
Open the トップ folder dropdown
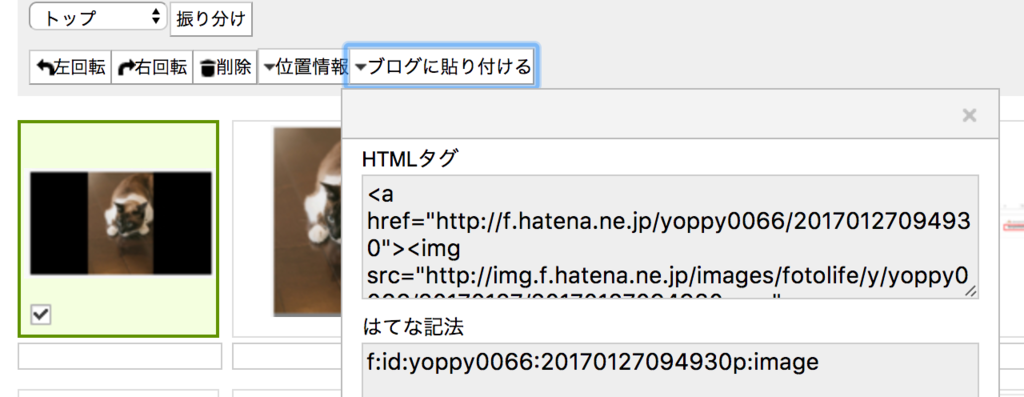98,17
